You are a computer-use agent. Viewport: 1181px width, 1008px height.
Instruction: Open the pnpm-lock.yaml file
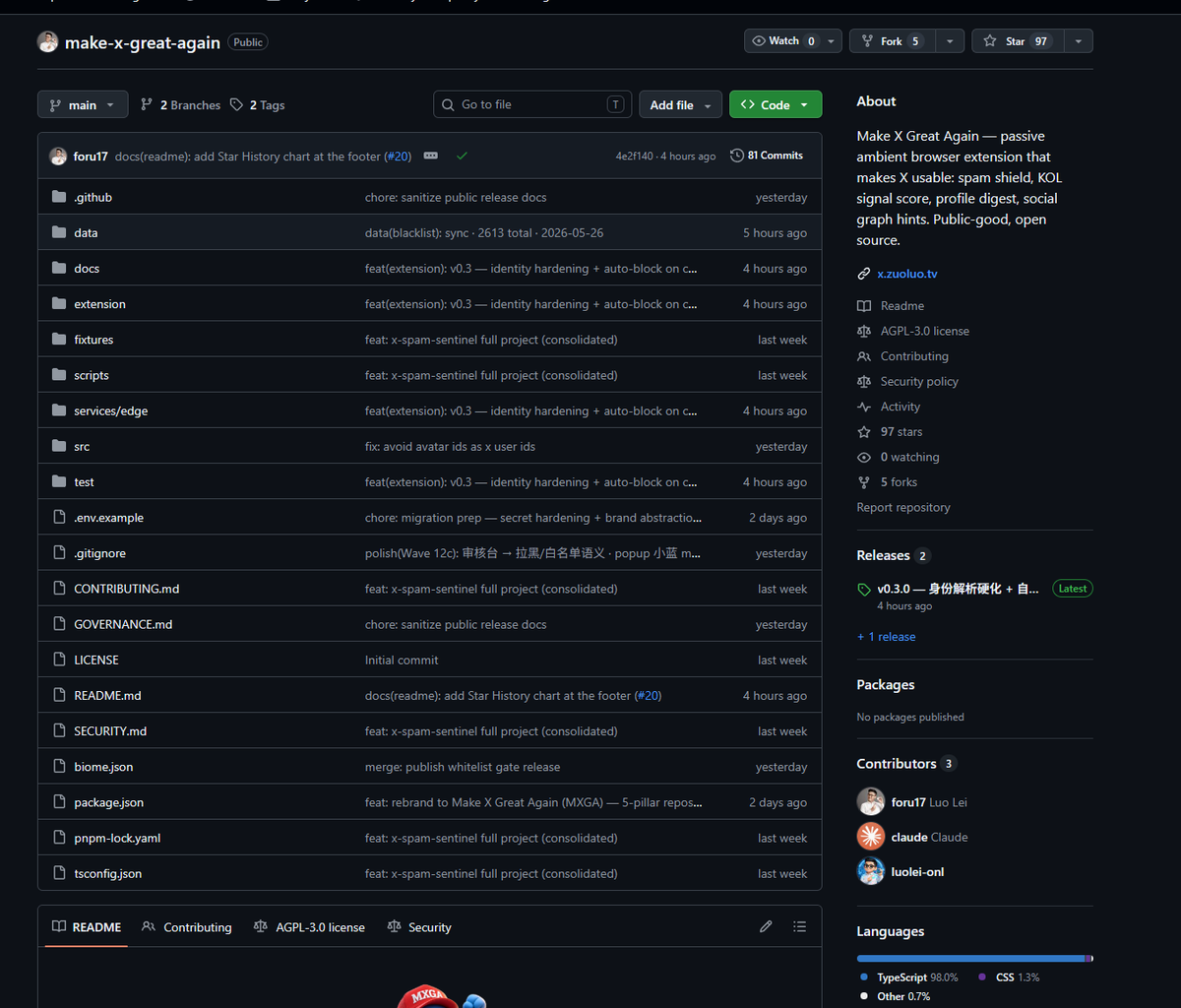(x=117, y=838)
